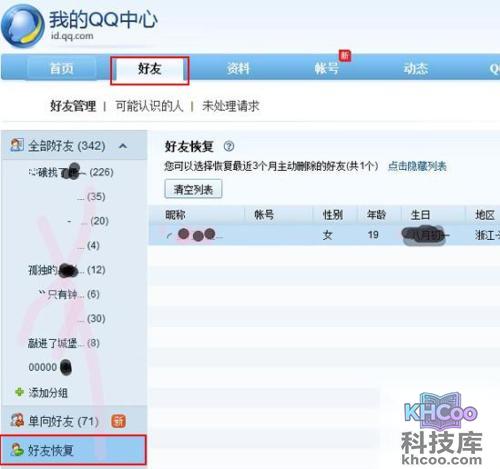Switch to the 资料 profile tab

[238, 69]
